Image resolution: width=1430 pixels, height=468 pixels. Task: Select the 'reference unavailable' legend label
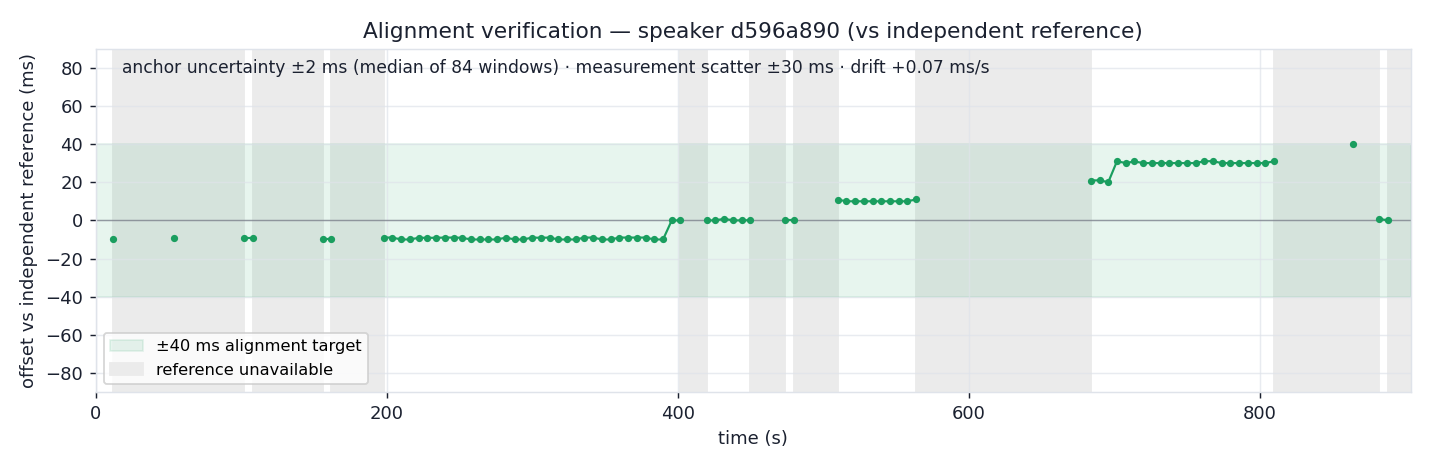[x=244, y=369]
